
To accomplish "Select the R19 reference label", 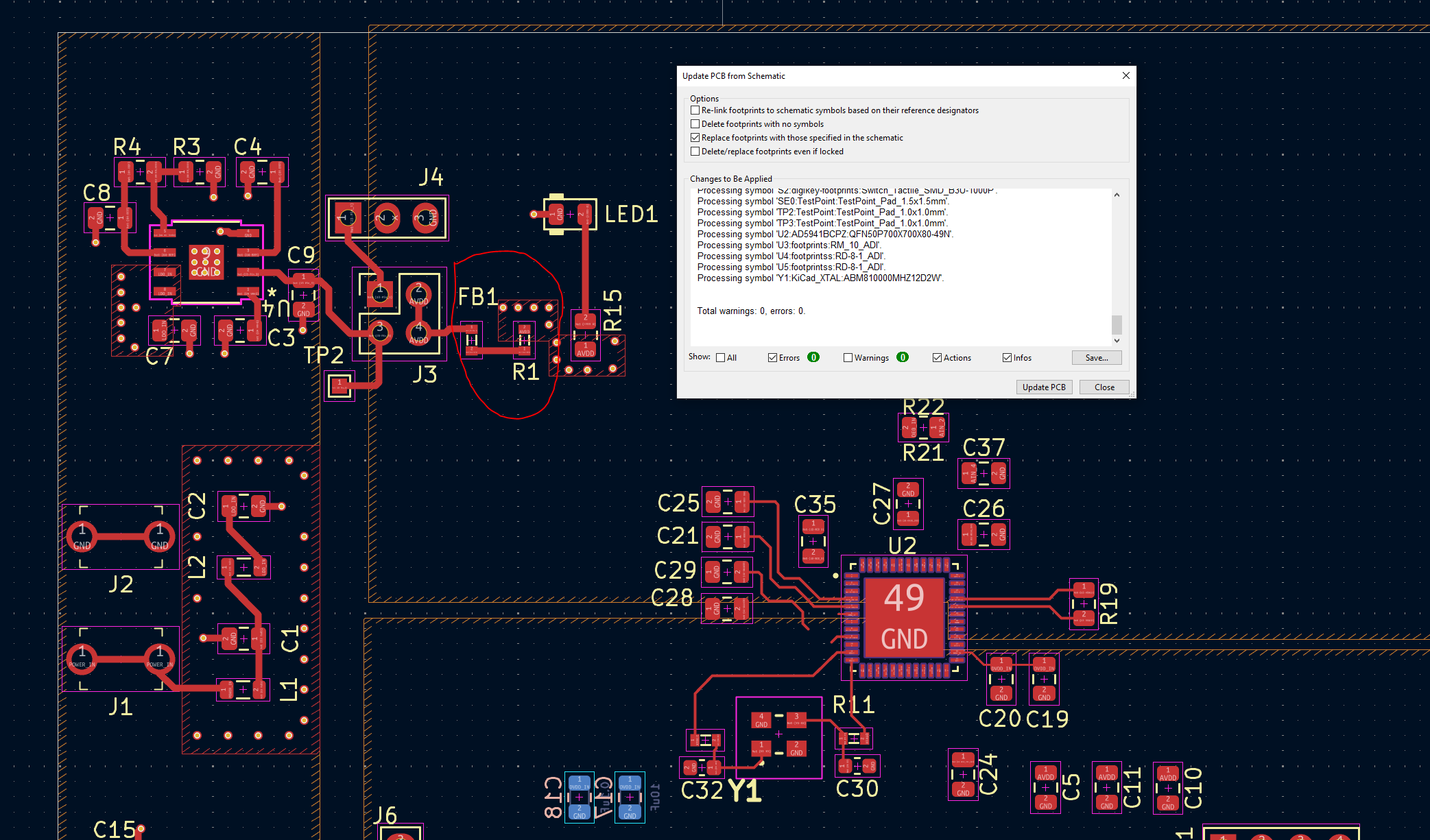I will click(x=1109, y=603).
